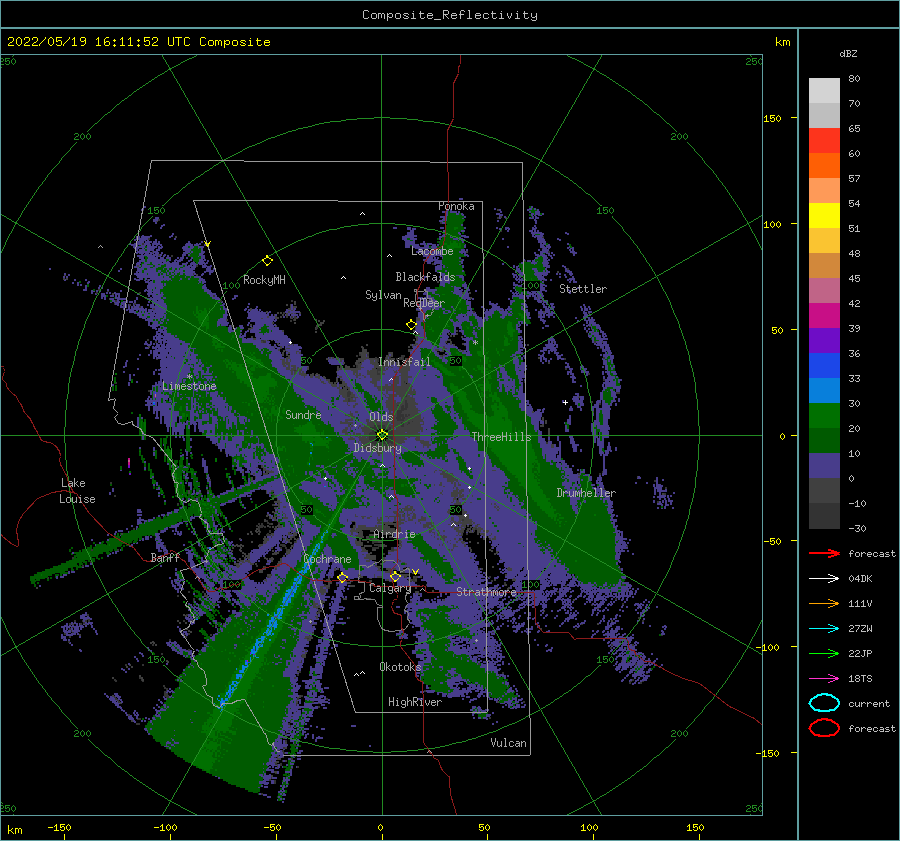Screen dimensions: 900x841
Task: Click the HighRiver town label
Action: pos(415,702)
